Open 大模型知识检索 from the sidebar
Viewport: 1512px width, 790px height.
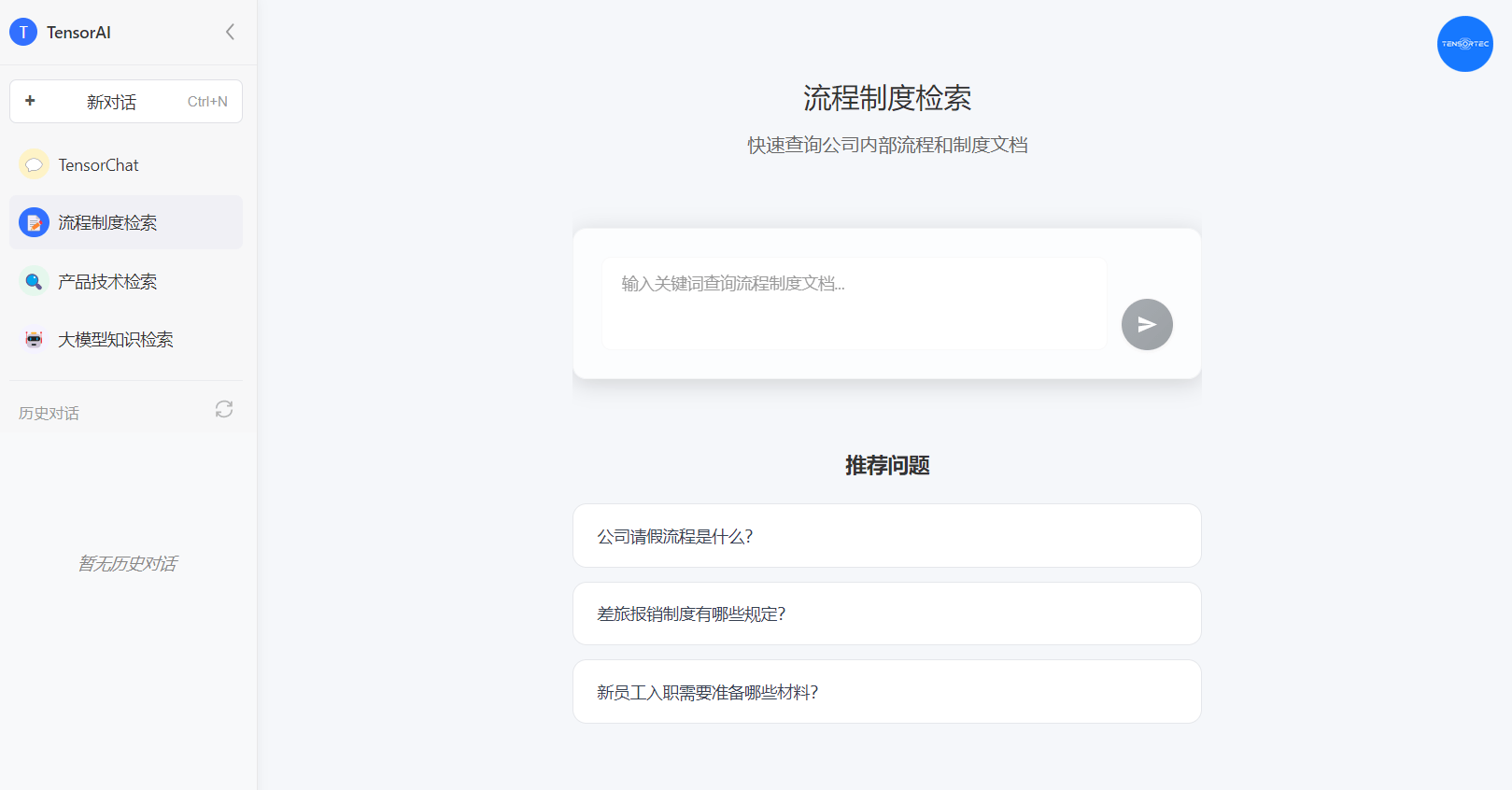[116, 340]
